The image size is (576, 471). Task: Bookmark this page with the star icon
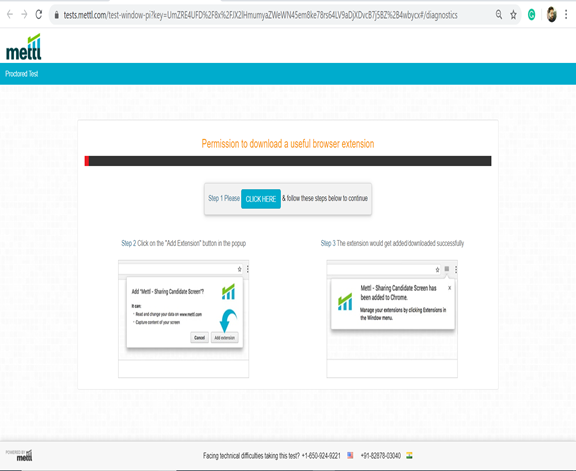pos(513,15)
